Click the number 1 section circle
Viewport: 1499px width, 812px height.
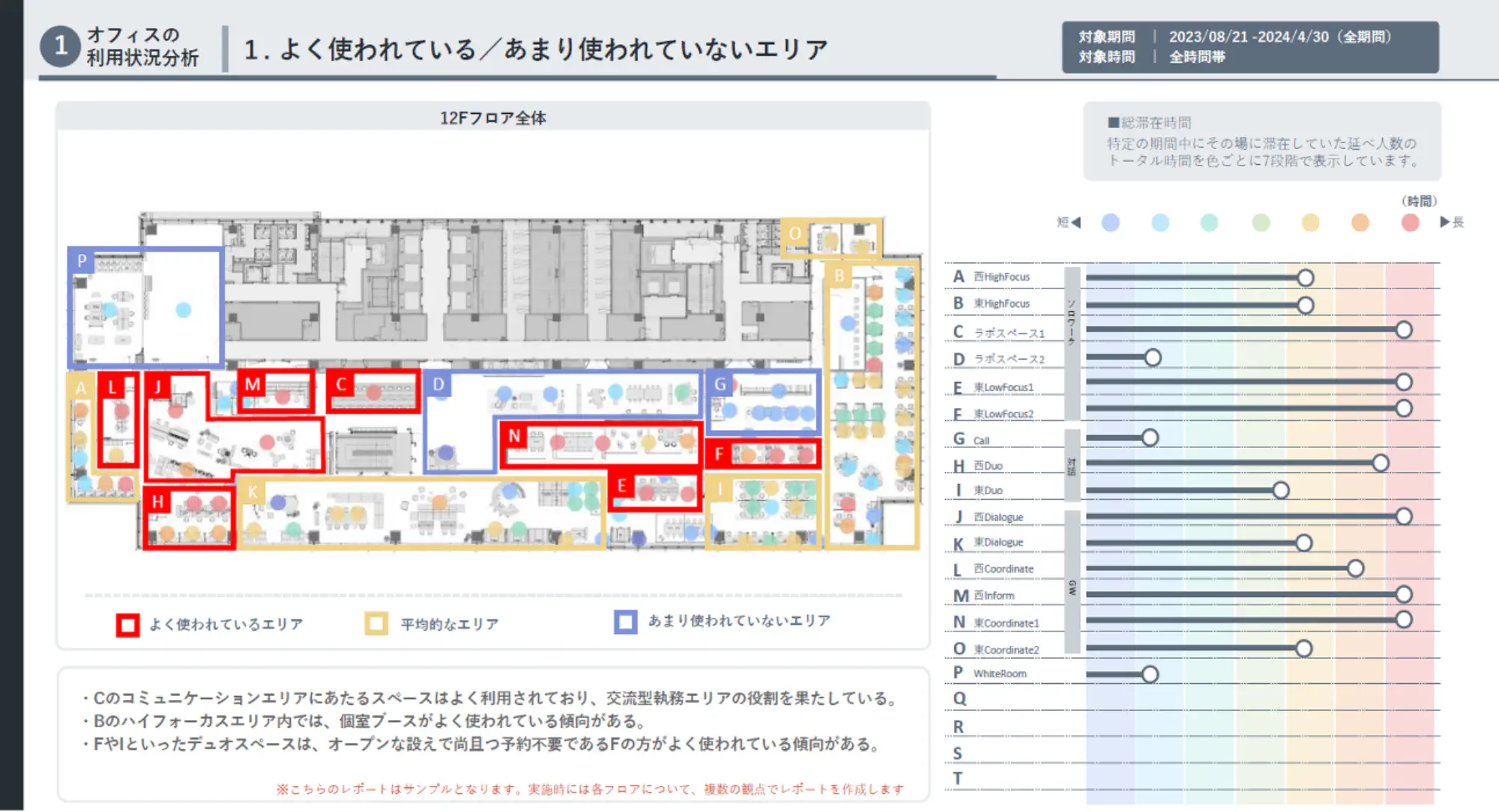[x=61, y=46]
